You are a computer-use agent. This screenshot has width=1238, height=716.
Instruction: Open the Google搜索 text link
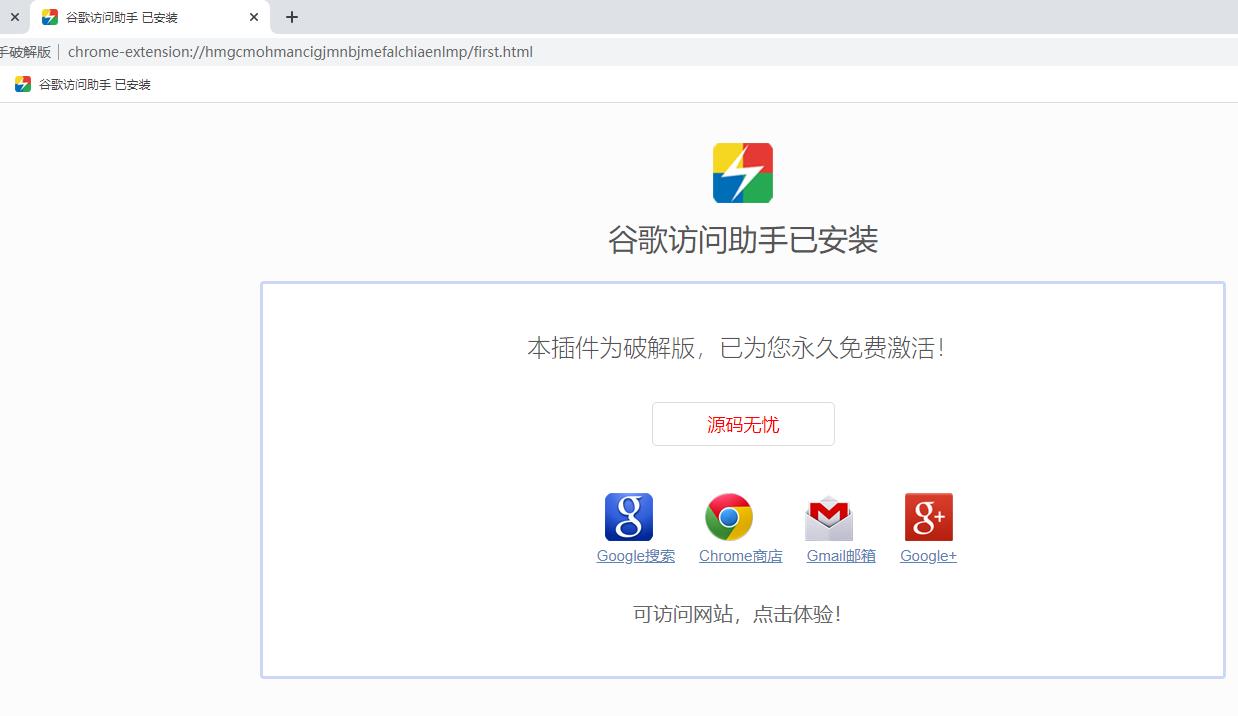(x=635, y=556)
